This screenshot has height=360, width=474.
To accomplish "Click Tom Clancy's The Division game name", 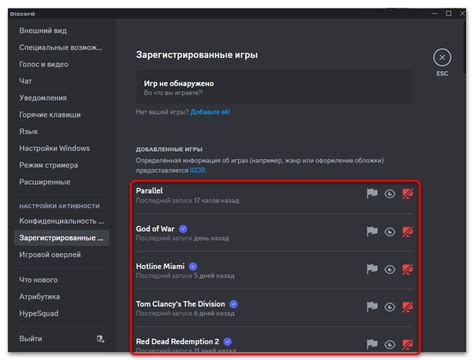I will coord(180,304).
